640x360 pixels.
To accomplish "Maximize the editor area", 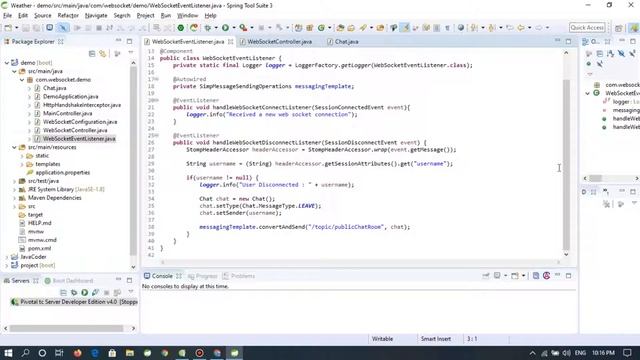I will coord(569,41).
